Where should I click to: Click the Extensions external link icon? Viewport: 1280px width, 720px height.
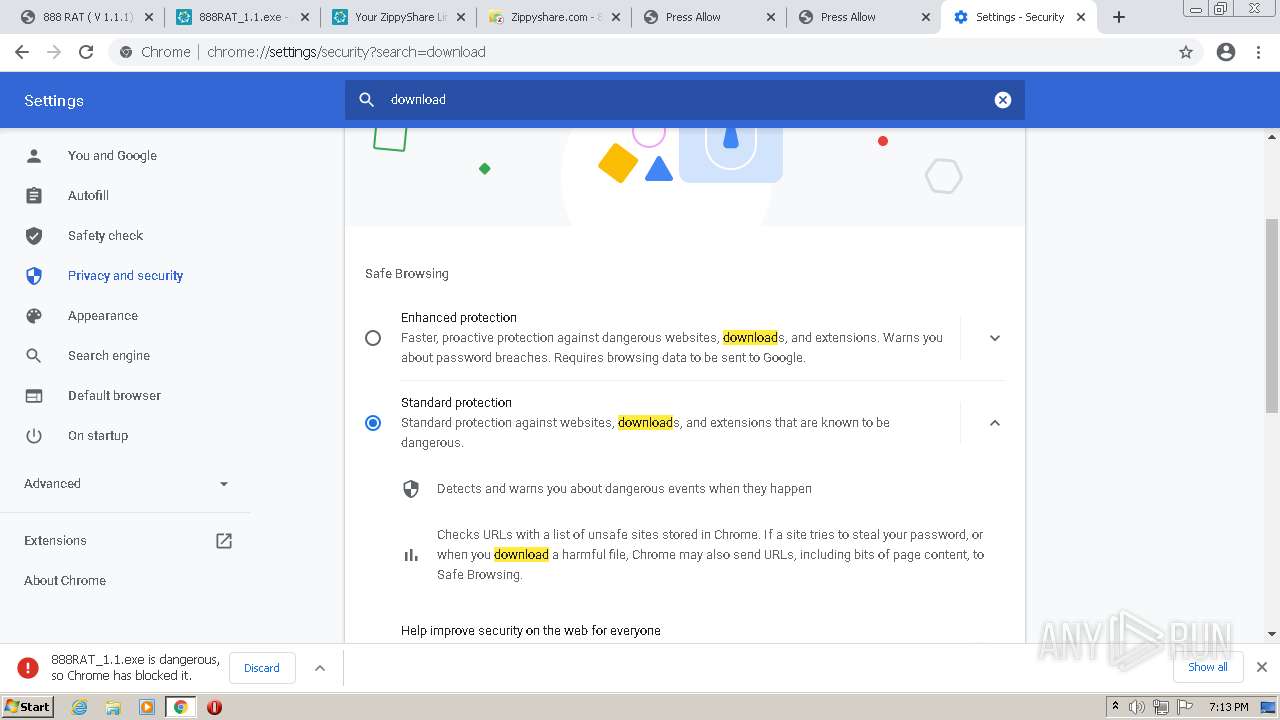point(224,541)
